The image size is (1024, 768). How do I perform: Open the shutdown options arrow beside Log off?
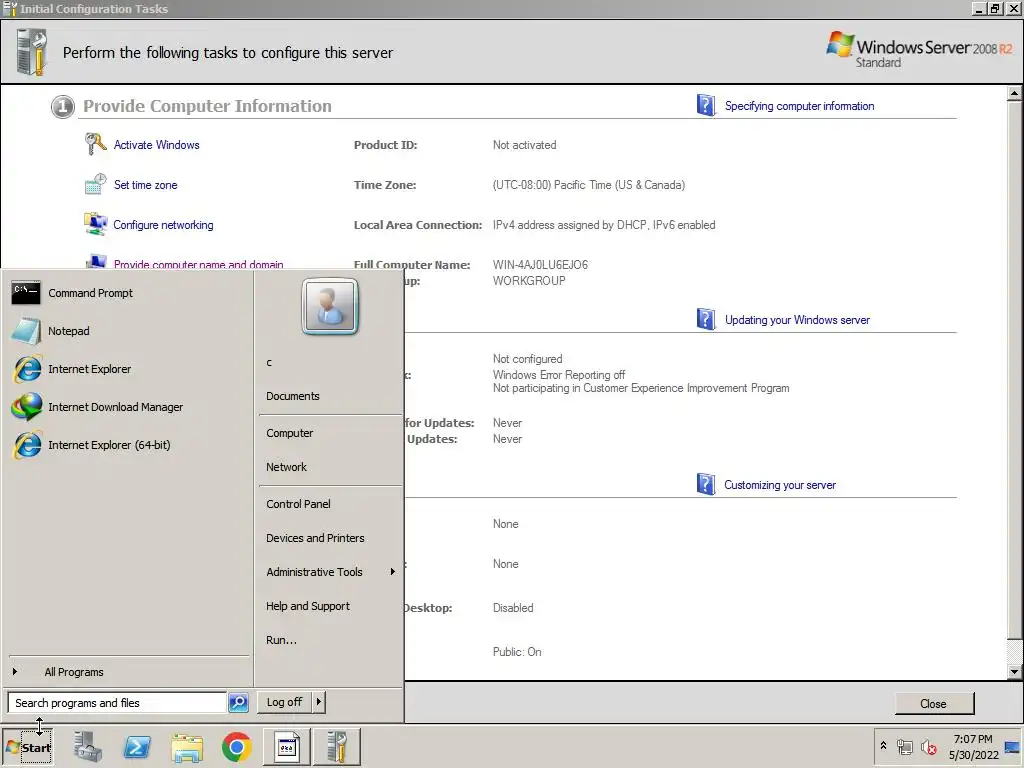(x=319, y=702)
